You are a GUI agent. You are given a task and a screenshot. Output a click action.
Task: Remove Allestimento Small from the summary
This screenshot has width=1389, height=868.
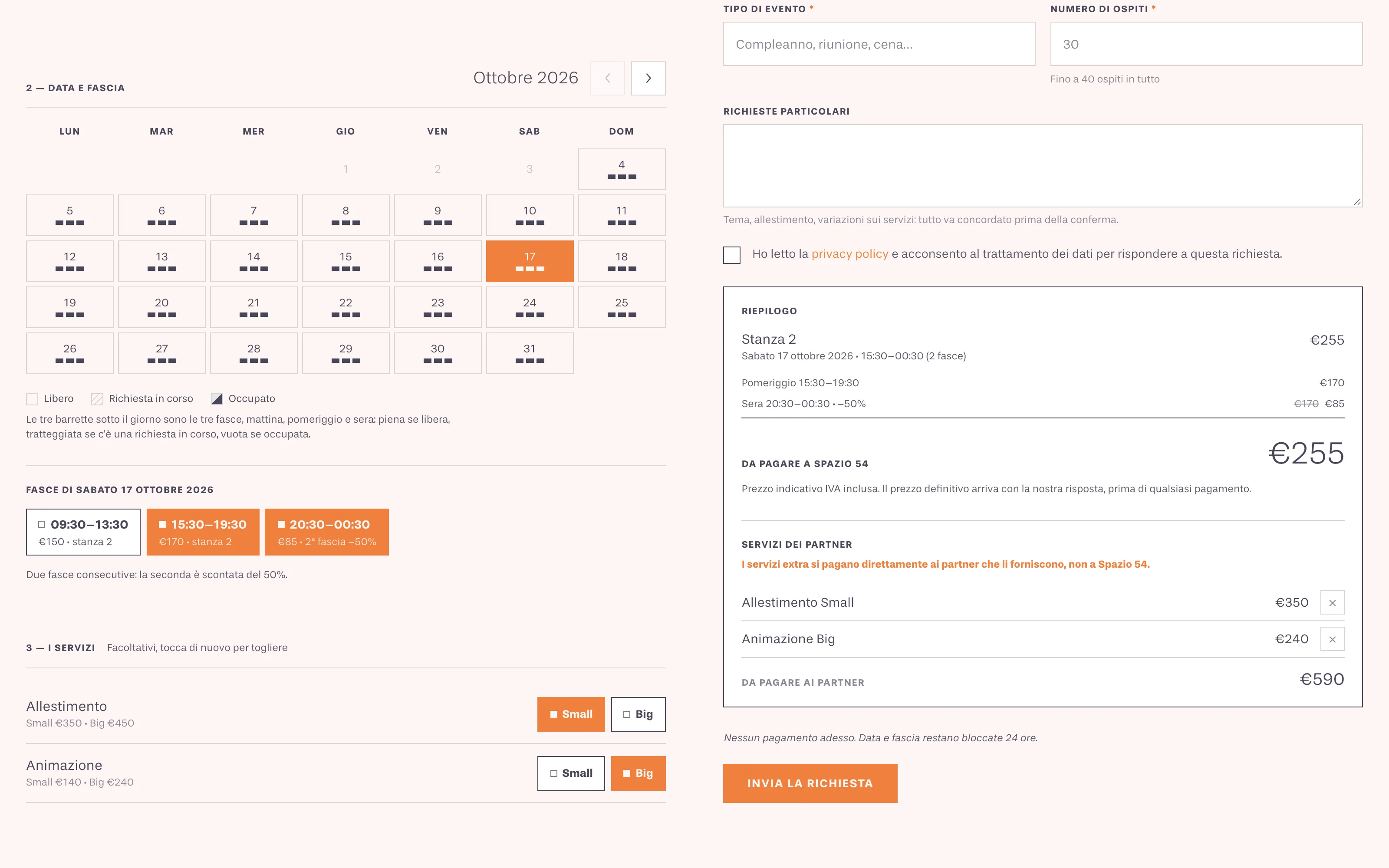(x=1332, y=603)
